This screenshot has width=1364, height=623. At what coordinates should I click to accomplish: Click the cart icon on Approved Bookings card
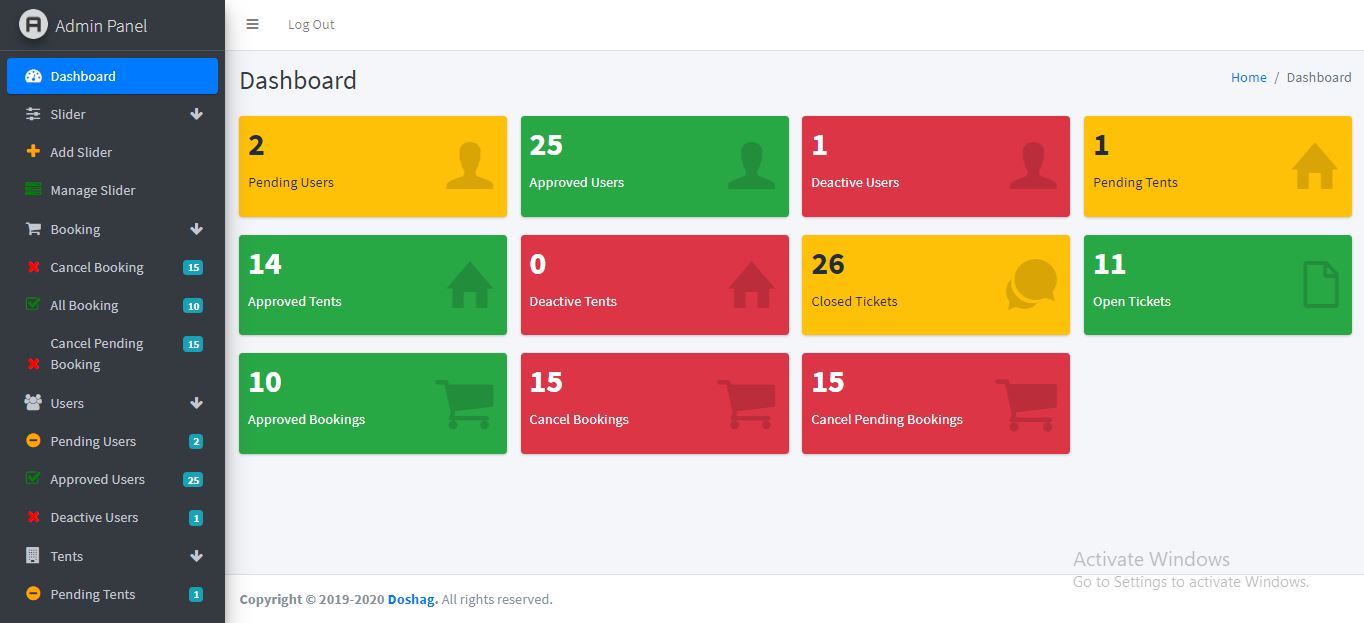click(465, 403)
